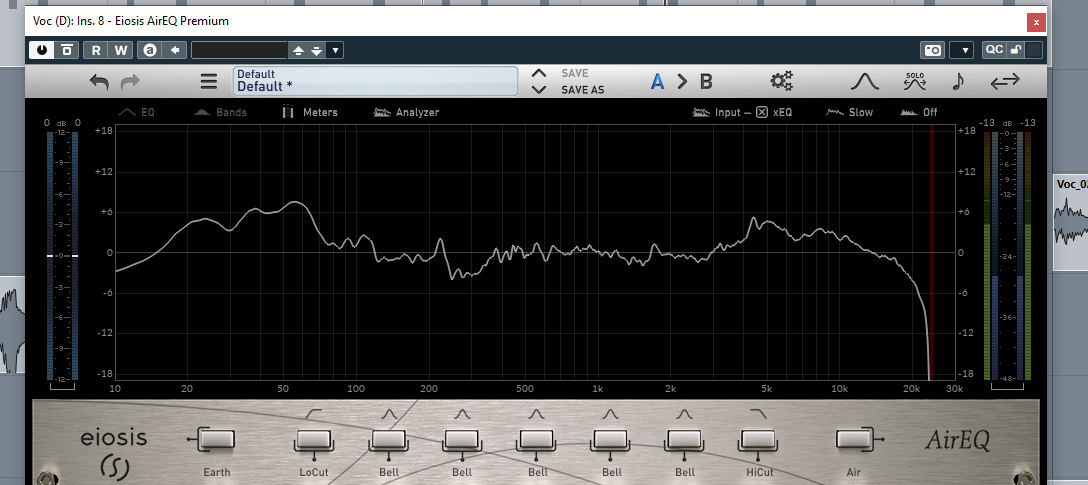Click the SAVE AS preset button
Image resolution: width=1088 pixels, height=485 pixels.
(583, 90)
